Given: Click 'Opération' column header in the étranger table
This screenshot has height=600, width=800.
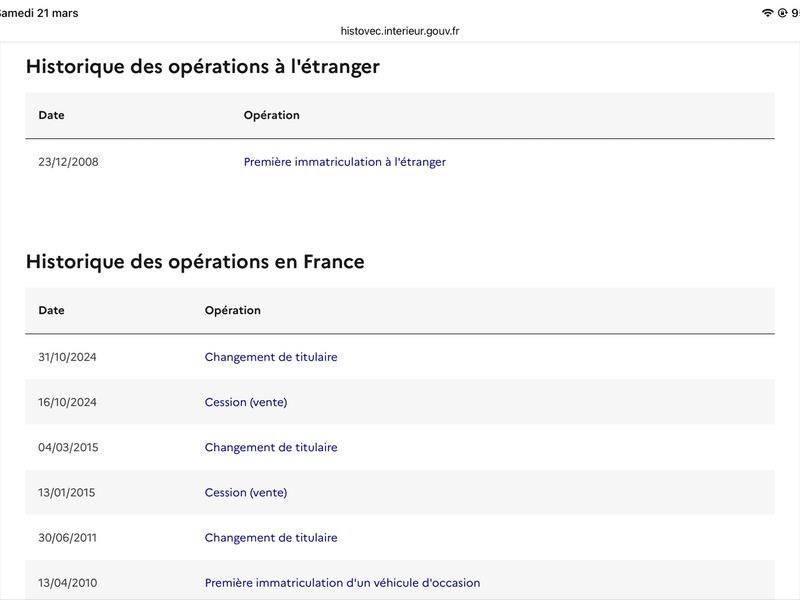Looking at the screenshot, I should click(271, 115).
